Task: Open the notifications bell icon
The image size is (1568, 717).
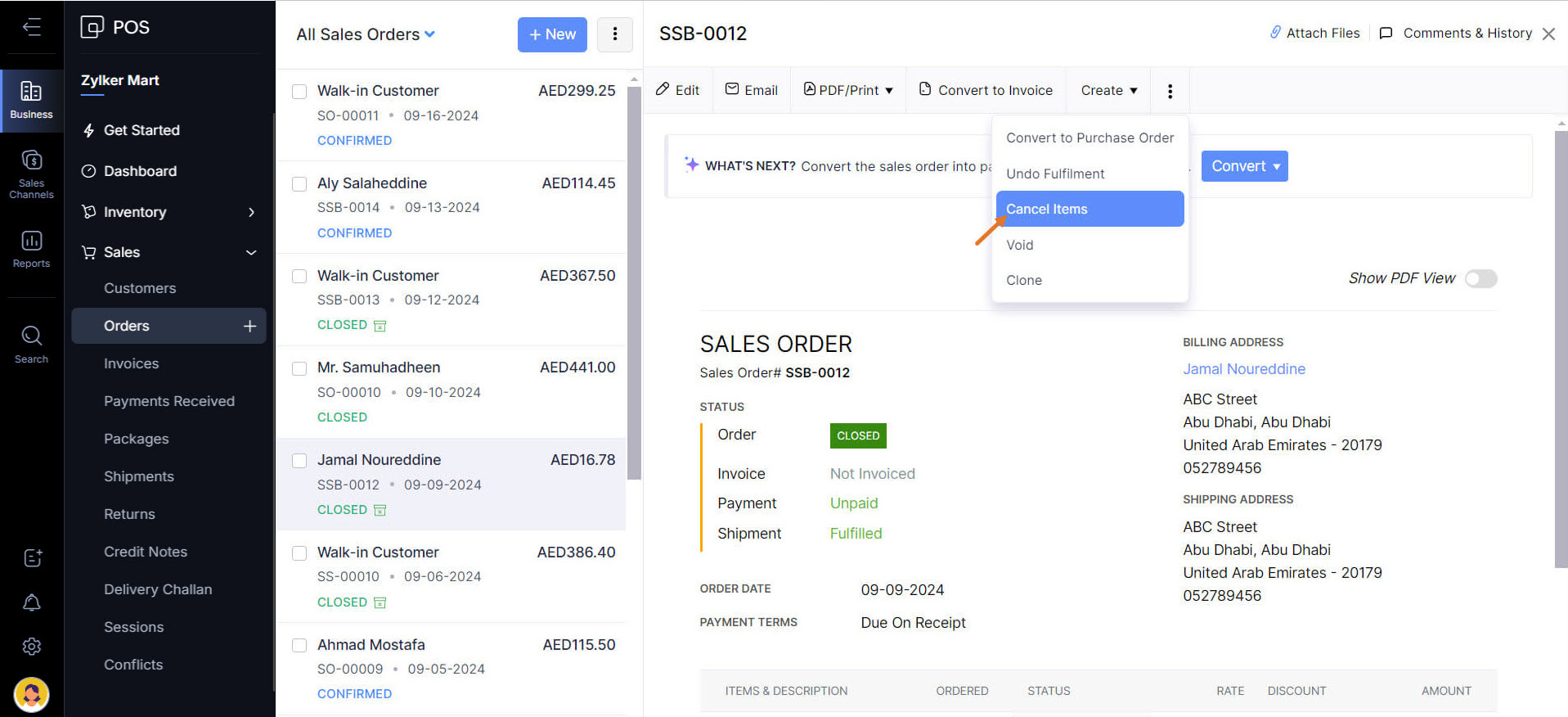Action: 31,602
